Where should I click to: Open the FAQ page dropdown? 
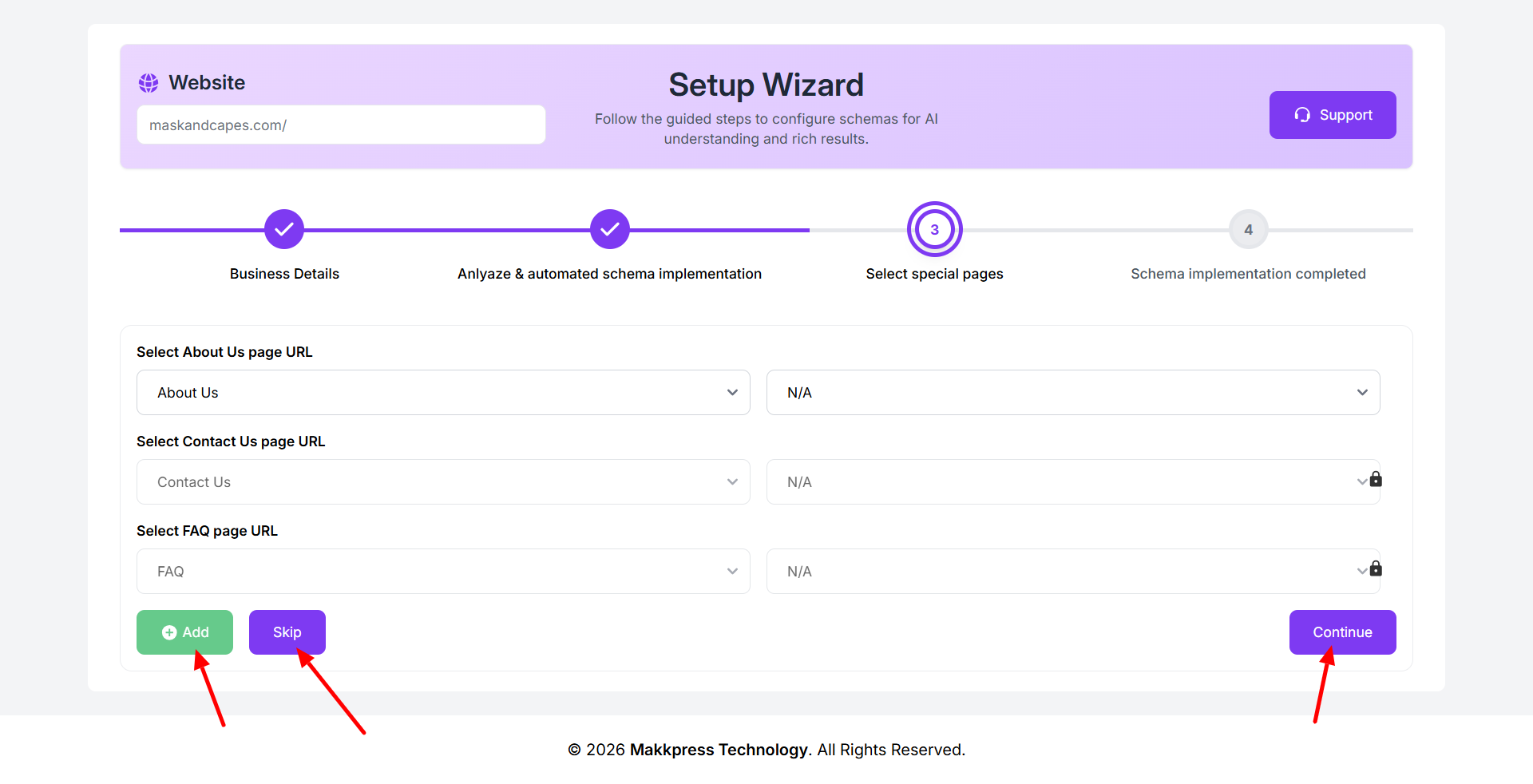(x=443, y=572)
